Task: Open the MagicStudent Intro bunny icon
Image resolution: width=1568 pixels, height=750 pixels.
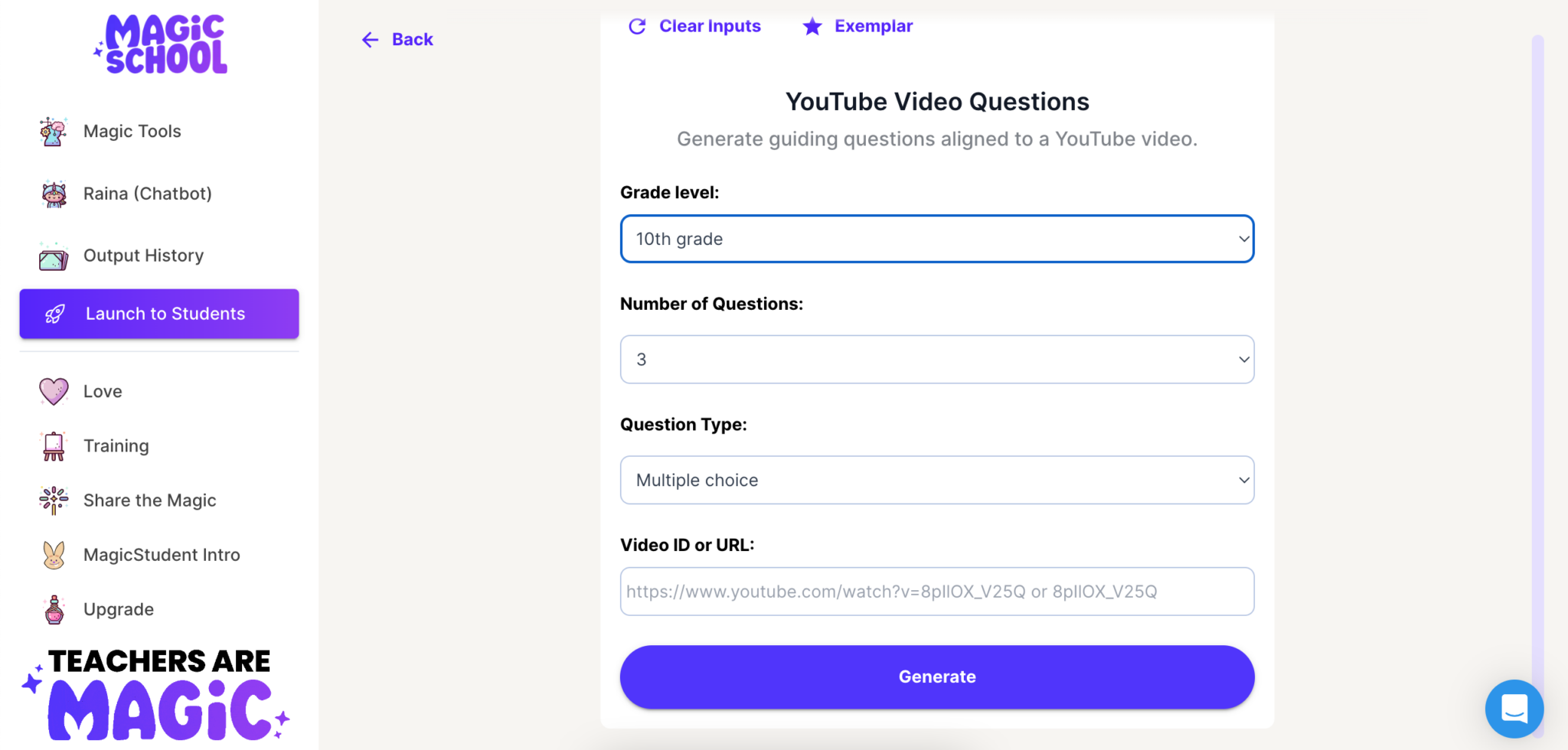Action: point(52,554)
